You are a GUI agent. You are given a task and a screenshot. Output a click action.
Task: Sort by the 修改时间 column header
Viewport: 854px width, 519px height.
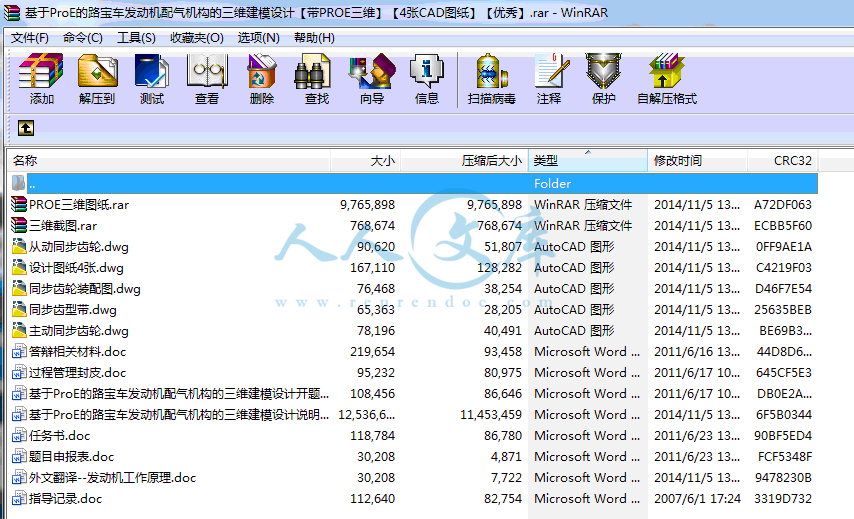point(698,161)
